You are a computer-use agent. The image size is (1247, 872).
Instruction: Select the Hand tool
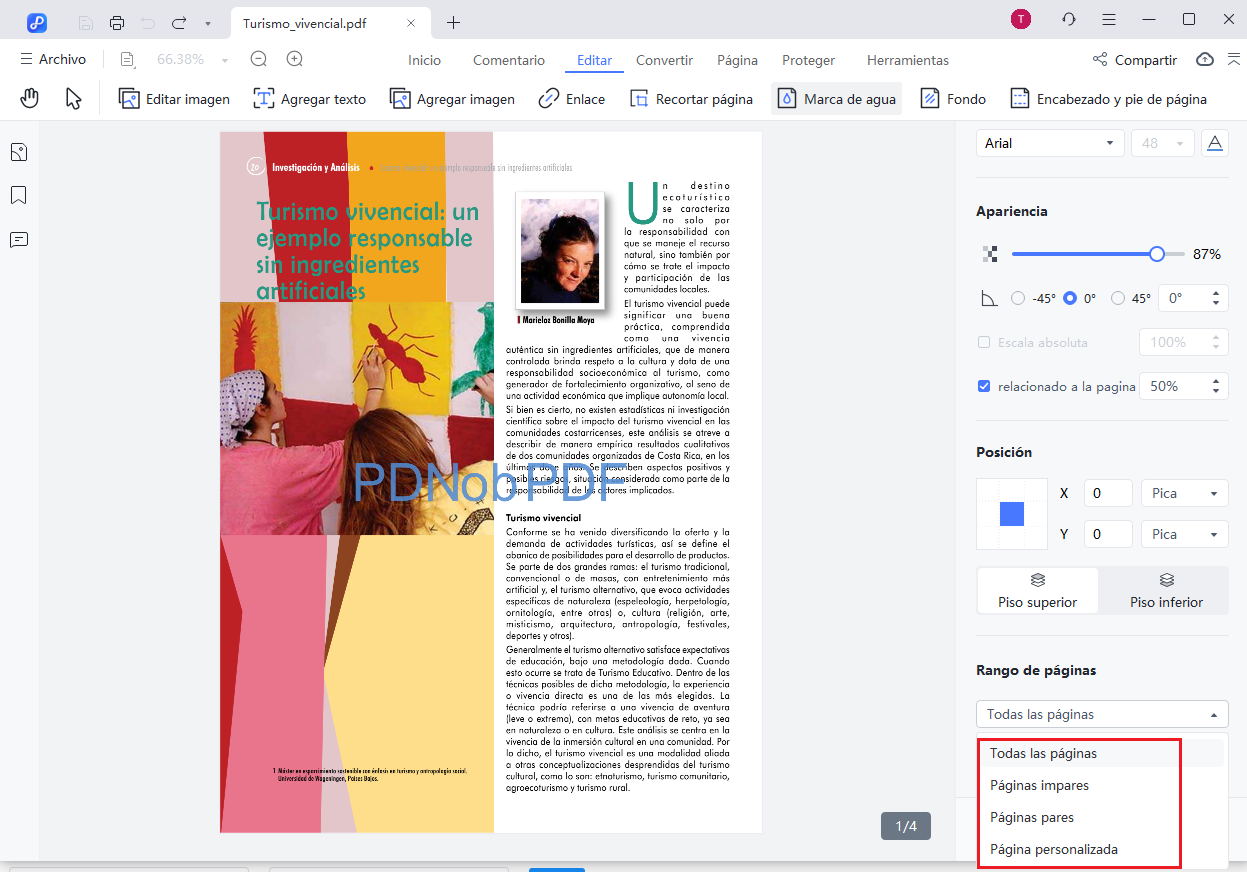(x=29, y=97)
